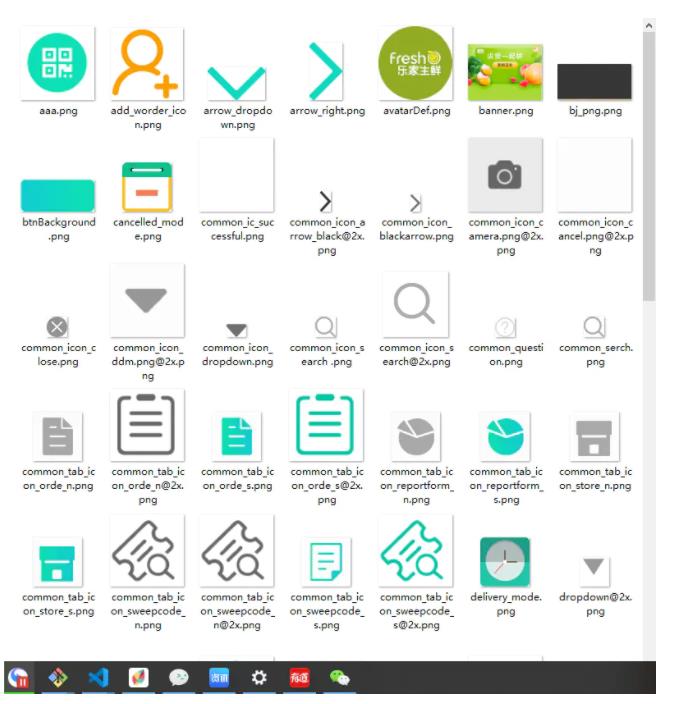Click the add_worder_icon.png user icon
The width and height of the screenshot is (674, 704).
point(147,65)
